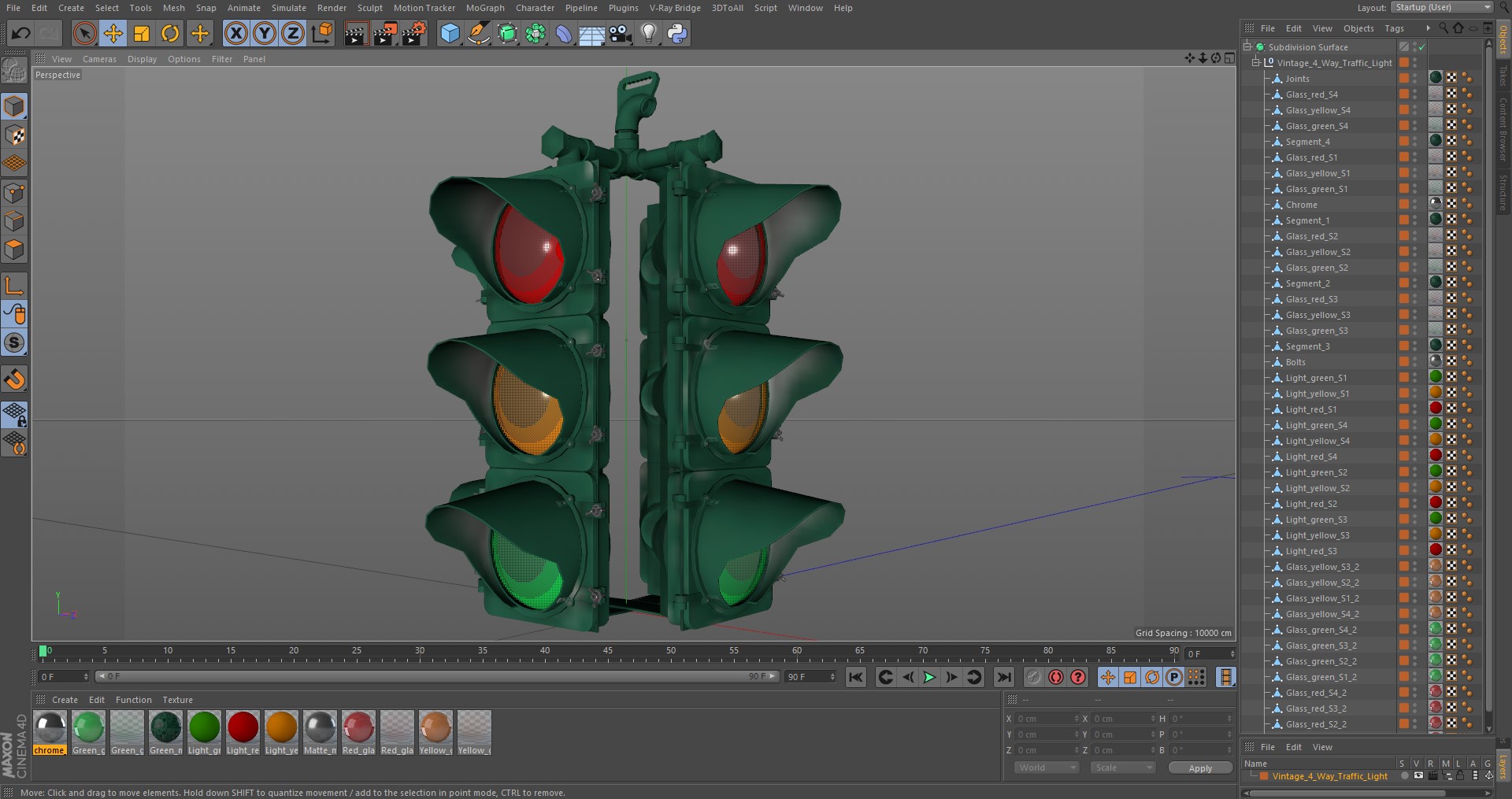Click the Perspective viewport label

tap(57, 75)
